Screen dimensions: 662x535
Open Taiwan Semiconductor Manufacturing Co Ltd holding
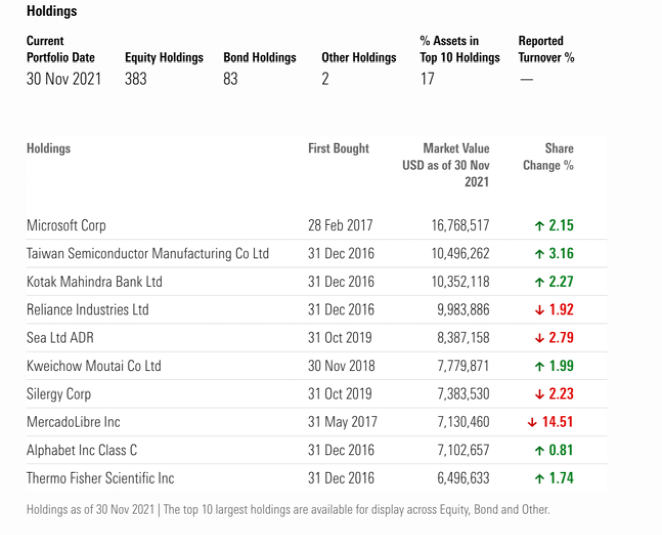coord(148,253)
